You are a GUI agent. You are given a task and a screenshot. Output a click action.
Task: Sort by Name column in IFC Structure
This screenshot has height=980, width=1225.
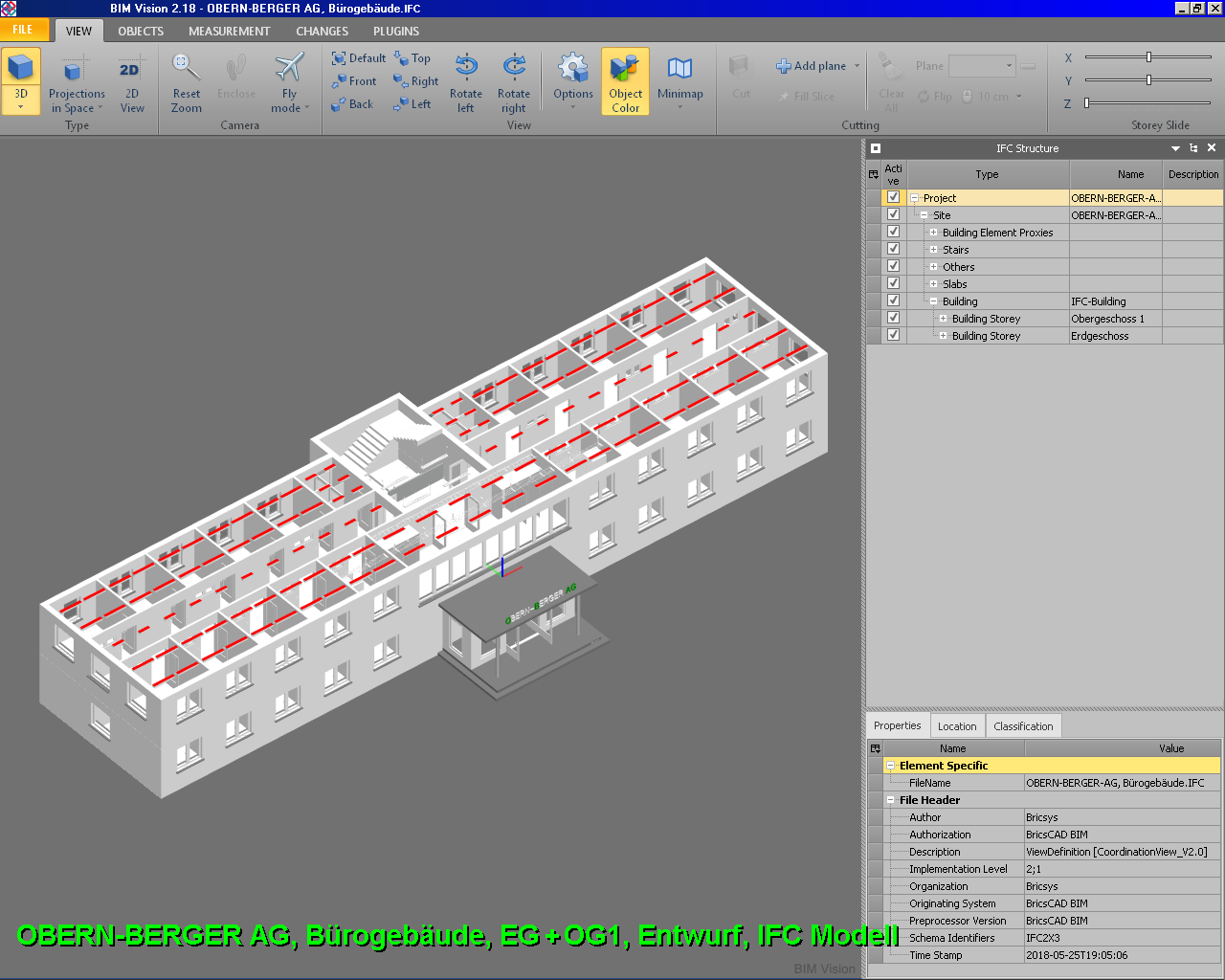point(1116,174)
